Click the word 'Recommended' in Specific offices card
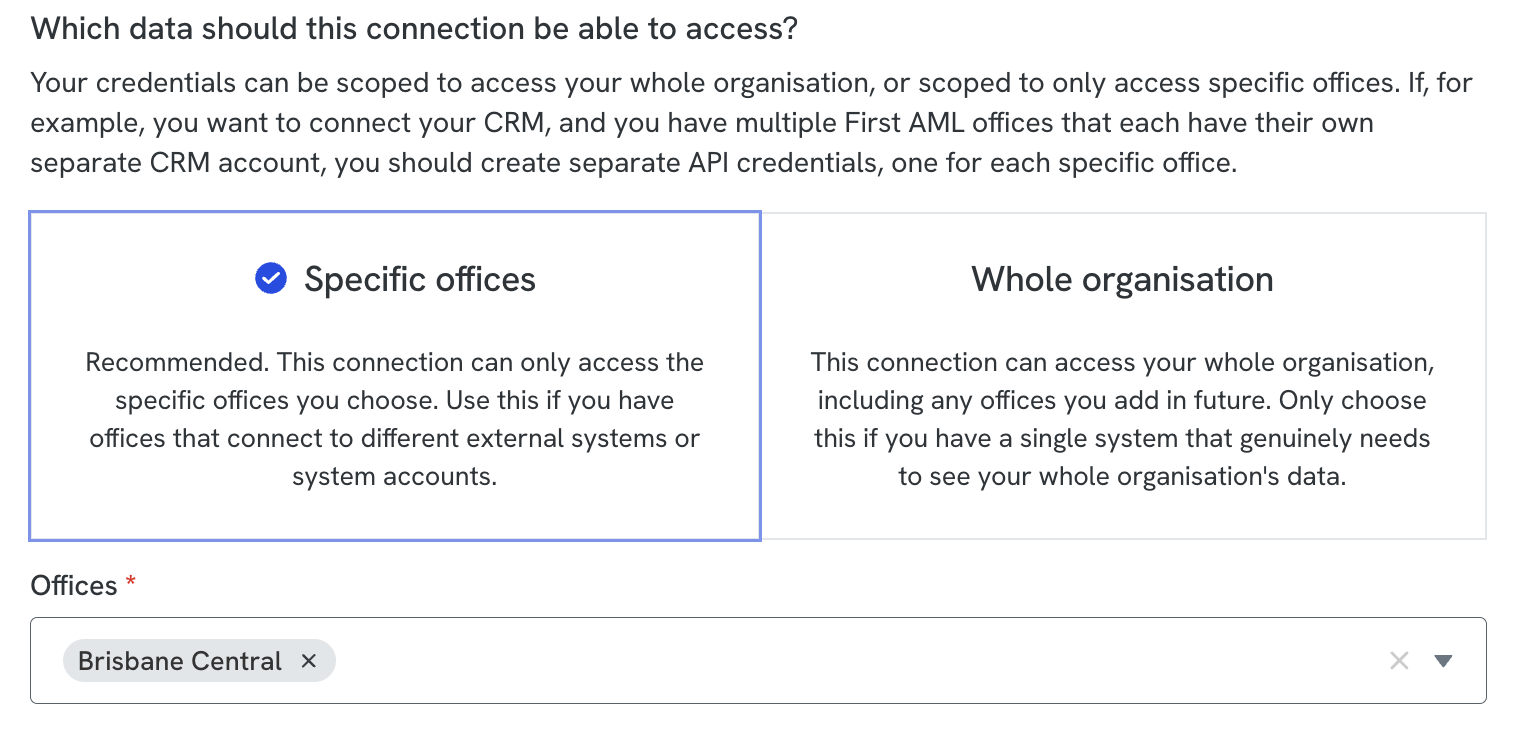This screenshot has width=1522, height=732. pyautogui.click(x=178, y=362)
